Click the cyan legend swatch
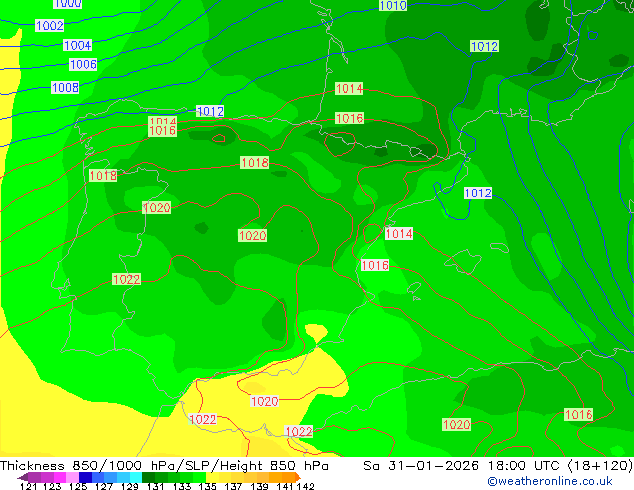This screenshot has height=490, width=634. click(x=136, y=477)
